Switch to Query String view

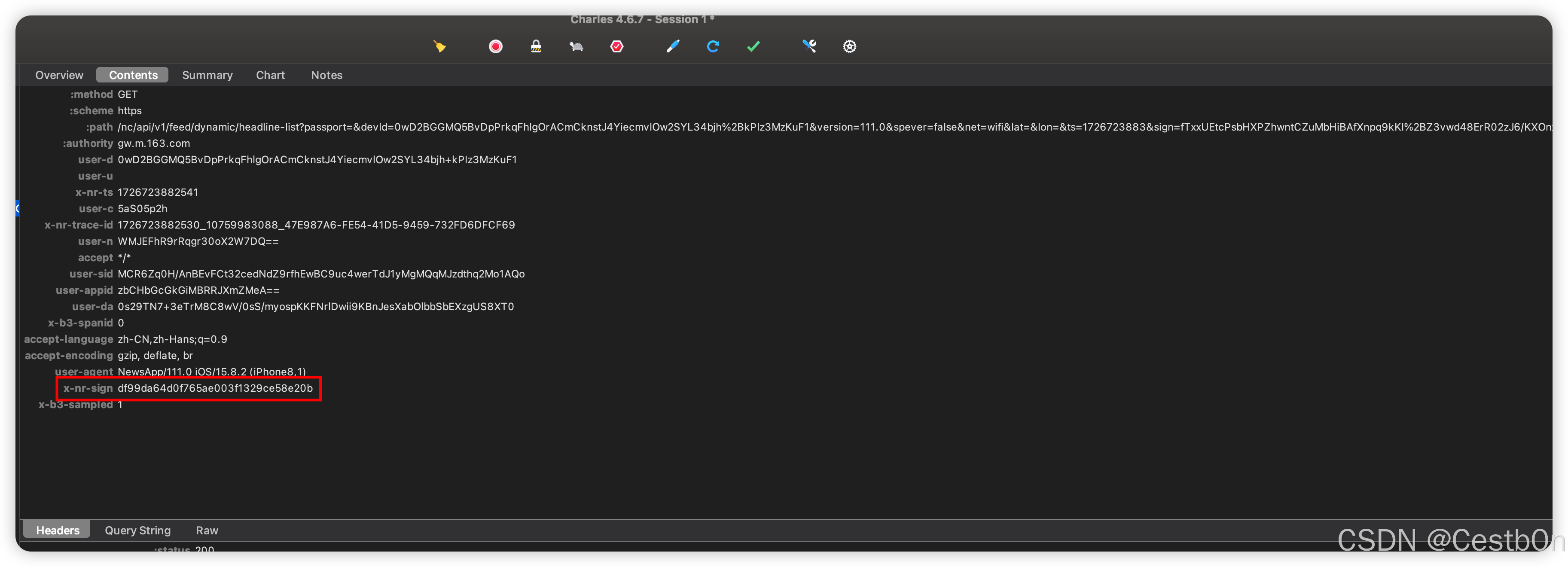[x=137, y=530]
